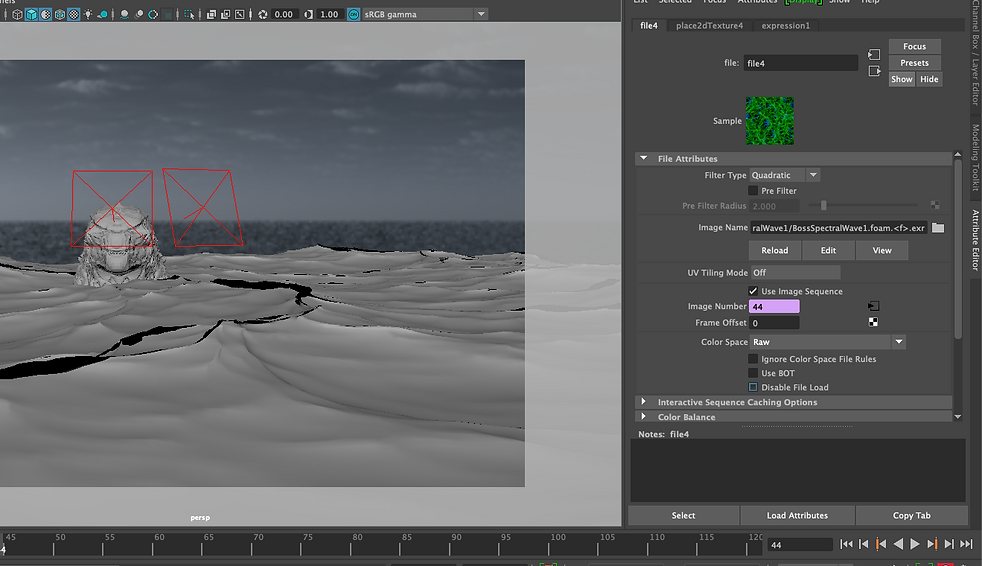
Task: Click Load Attributes button
Action: coord(797,515)
